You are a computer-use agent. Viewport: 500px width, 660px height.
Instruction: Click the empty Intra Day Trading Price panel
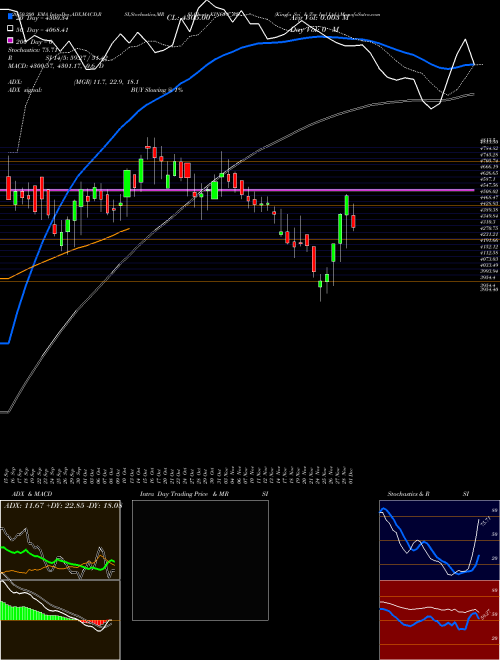click(200, 560)
